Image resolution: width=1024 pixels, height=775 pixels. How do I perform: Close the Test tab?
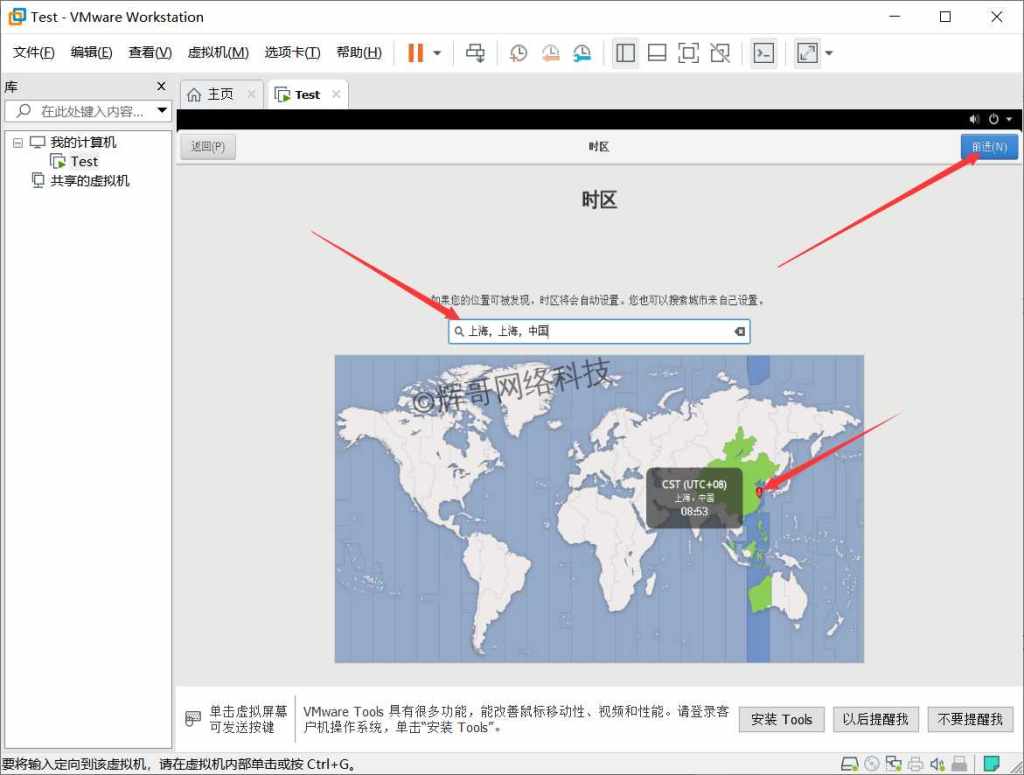click(336, 94)
